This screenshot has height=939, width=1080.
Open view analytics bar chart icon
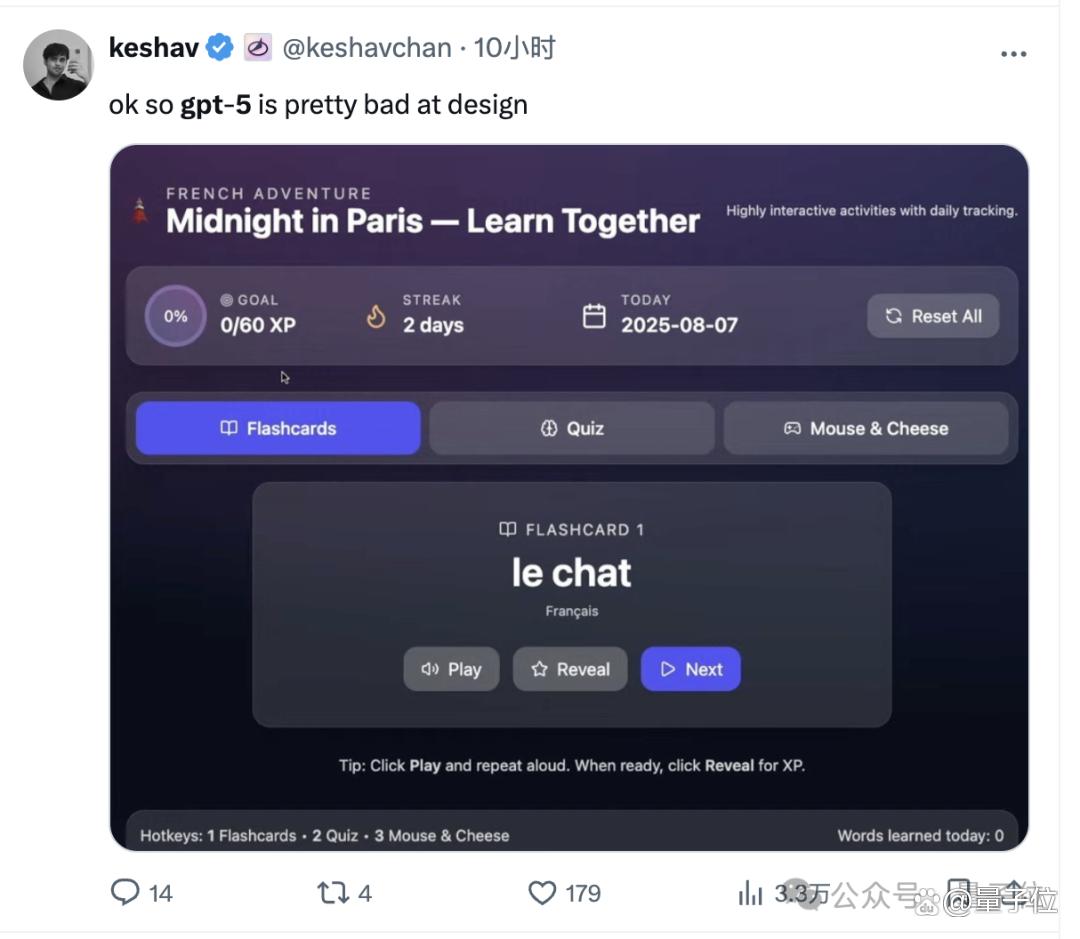[751, 893]
